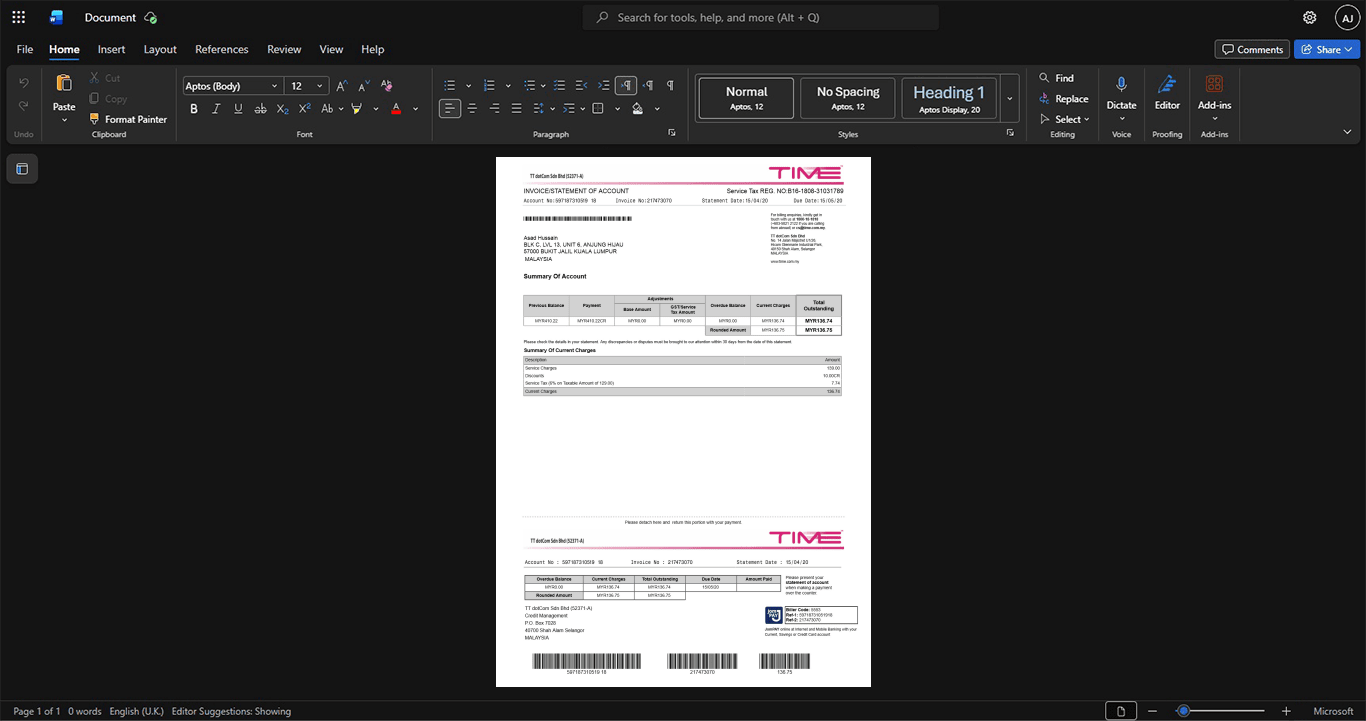
Task: Open the font size dropdown
Action: click(x=306, y=86)
